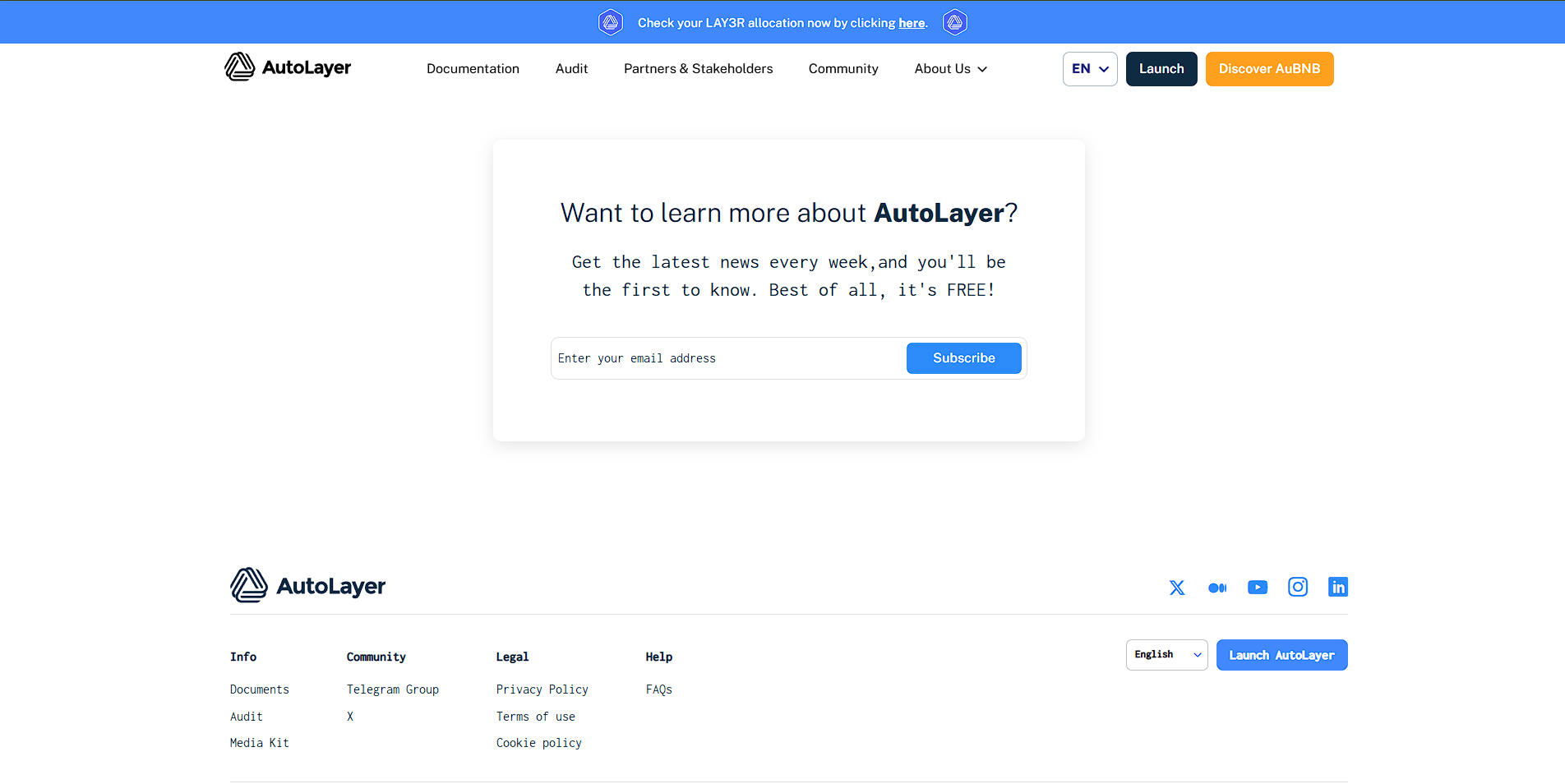Open the X link under Community
This screenshot has height=784, width=1565.
(350, 717)
